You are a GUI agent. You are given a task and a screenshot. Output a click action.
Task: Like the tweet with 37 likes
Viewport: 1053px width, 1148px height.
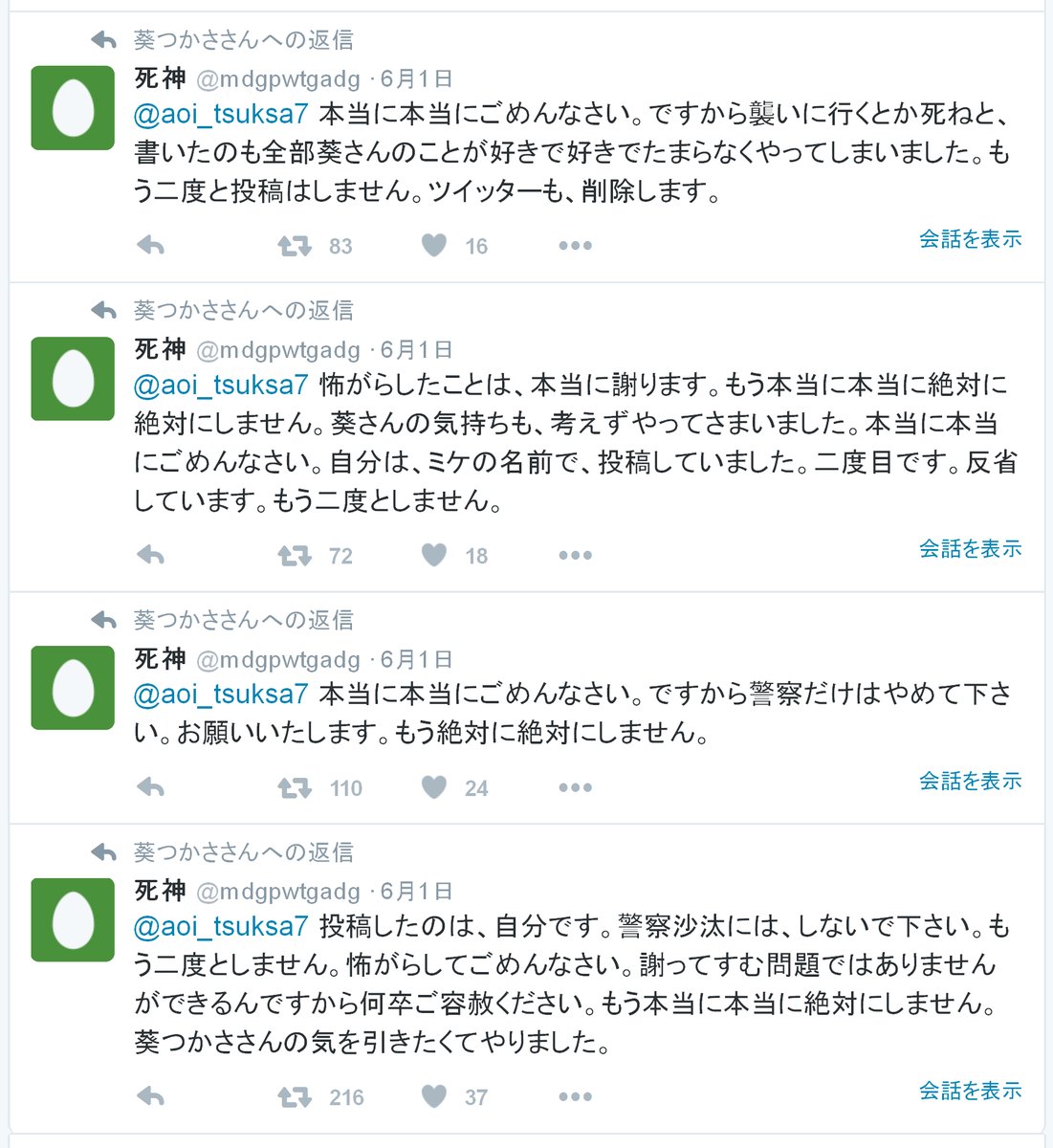click(434, 1096)
